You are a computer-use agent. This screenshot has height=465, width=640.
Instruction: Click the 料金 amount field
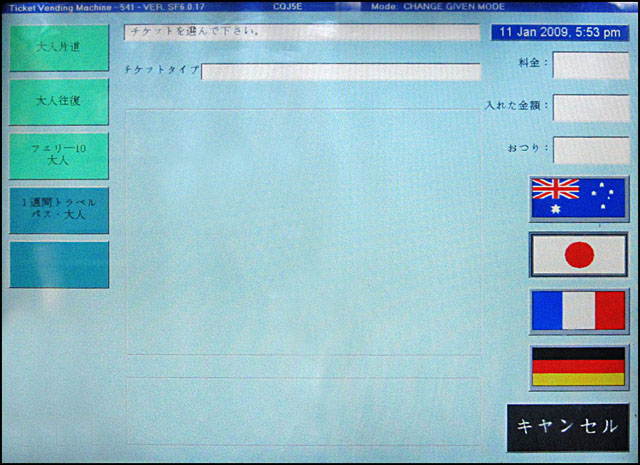[x=591, y=66]
